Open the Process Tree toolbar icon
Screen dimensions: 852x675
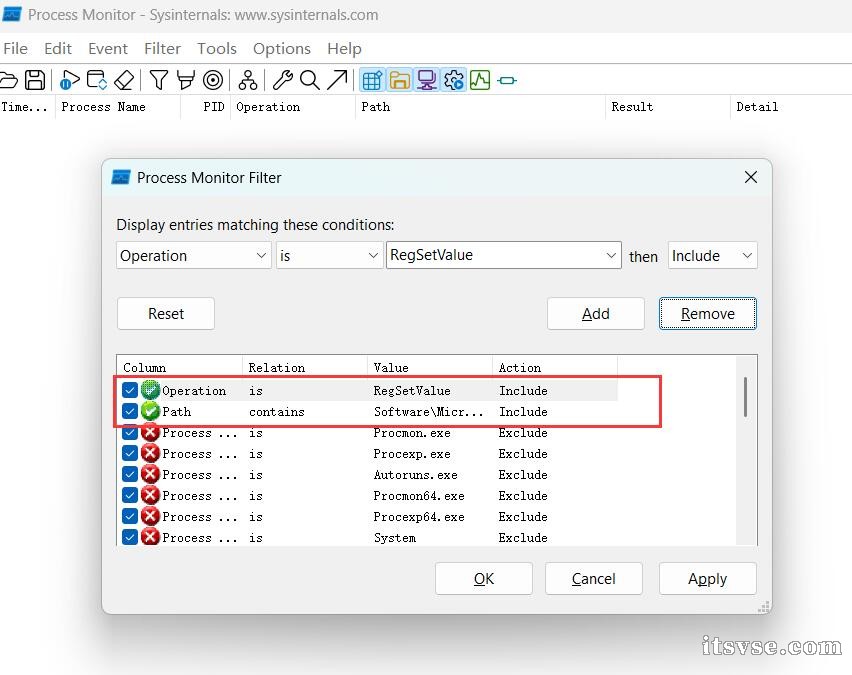[x=248, y=80]
